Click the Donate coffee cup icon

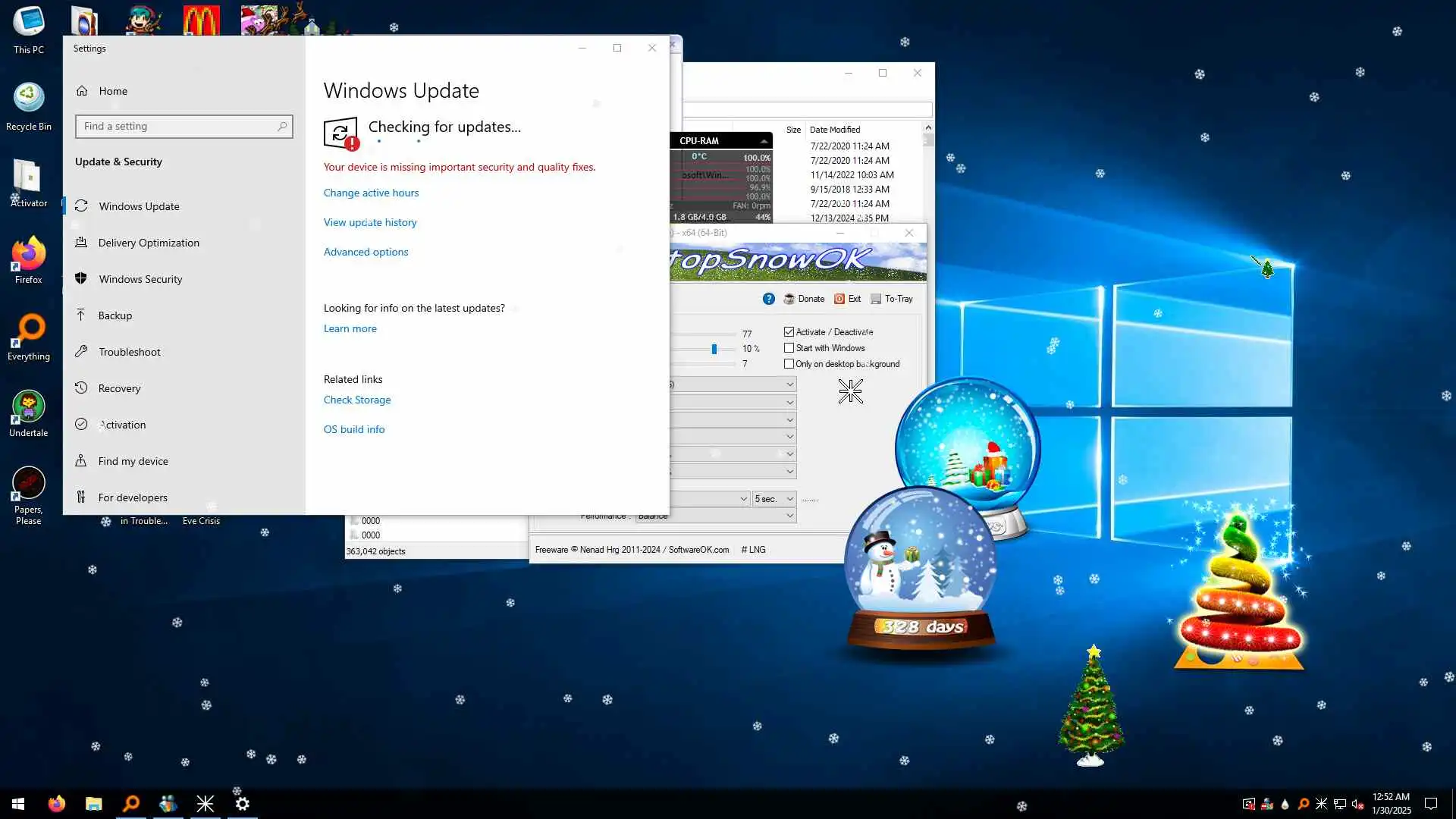pos(789,299)
